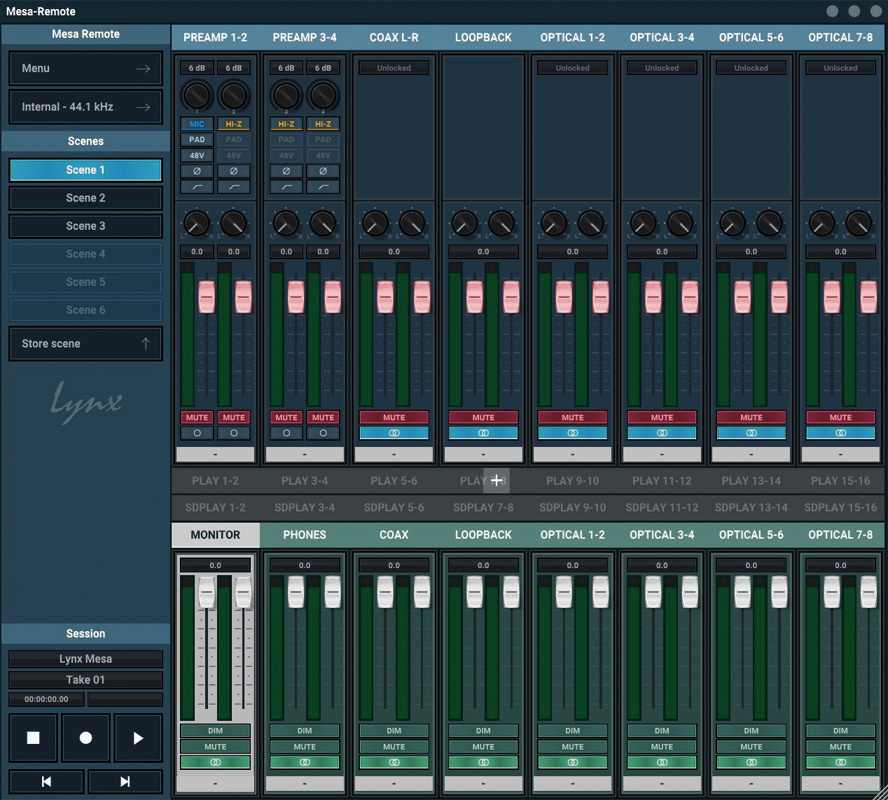The width and height of the screenshot is (888, 800).
Task: Expand the Store scene option
Action: click(x=86, y=344)
